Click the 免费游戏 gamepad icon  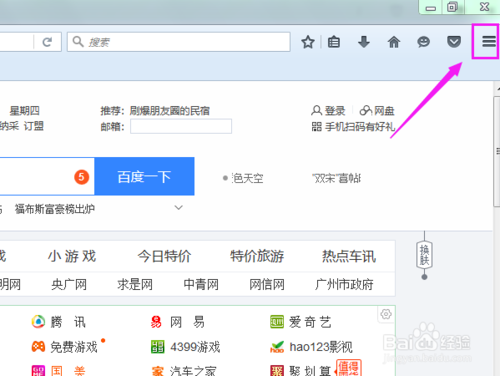[x=38, y=347]
